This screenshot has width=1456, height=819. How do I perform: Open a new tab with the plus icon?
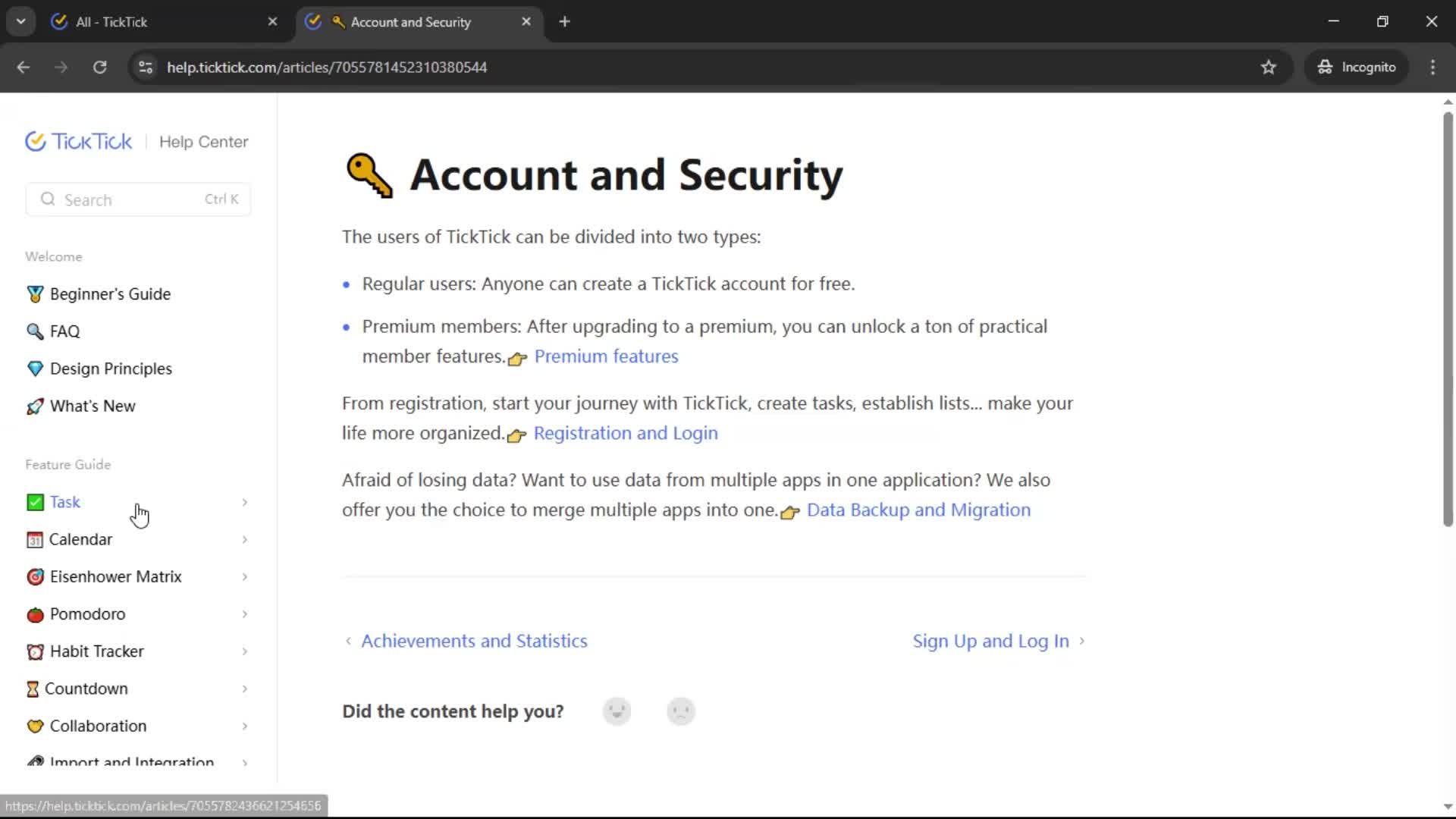(564, 22)
